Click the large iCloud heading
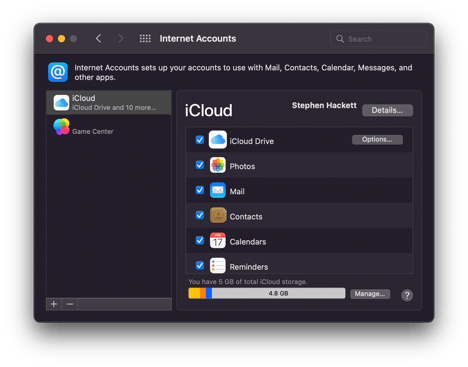The height and width of the screenshot is (367, 468). (208, 111)
